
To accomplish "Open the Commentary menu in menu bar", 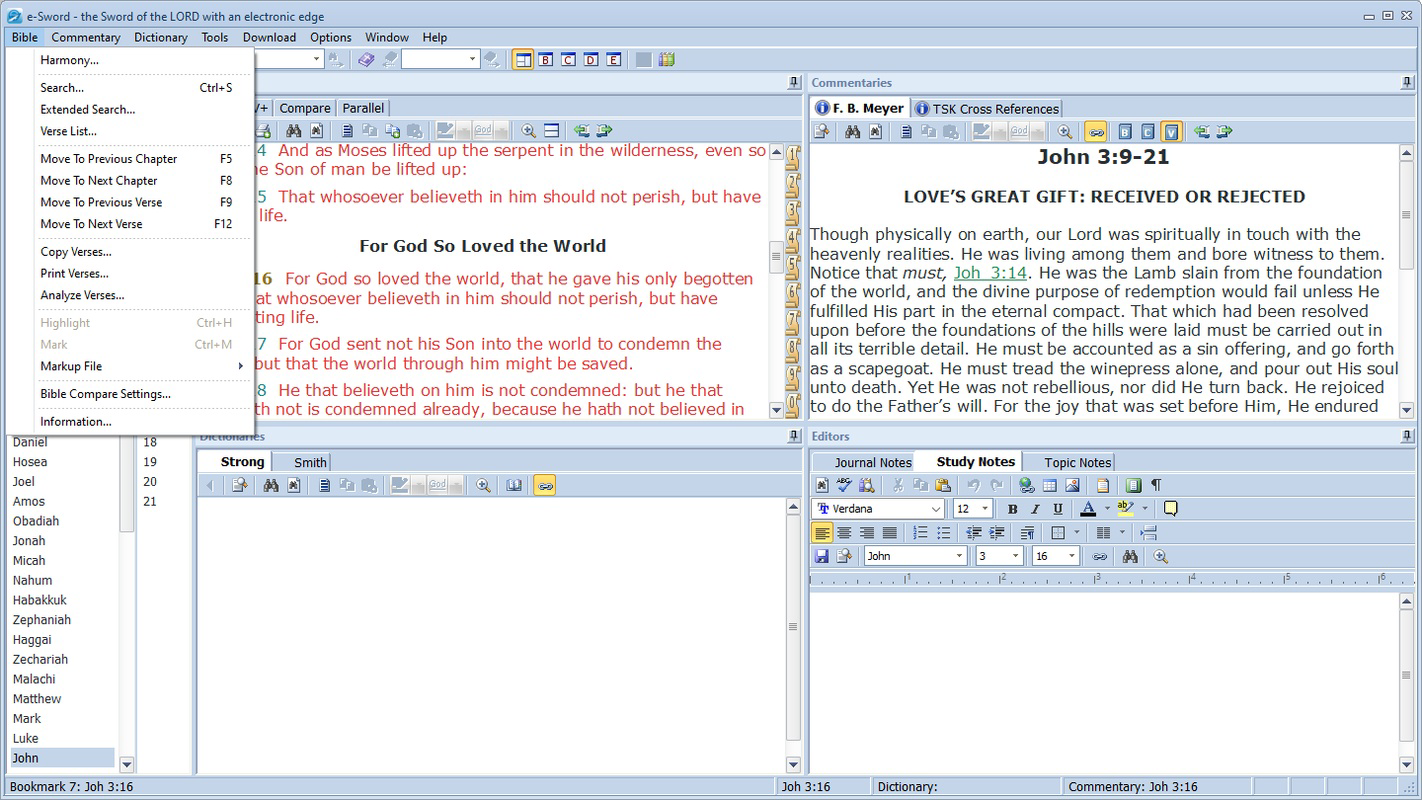I will coord(86,37).
